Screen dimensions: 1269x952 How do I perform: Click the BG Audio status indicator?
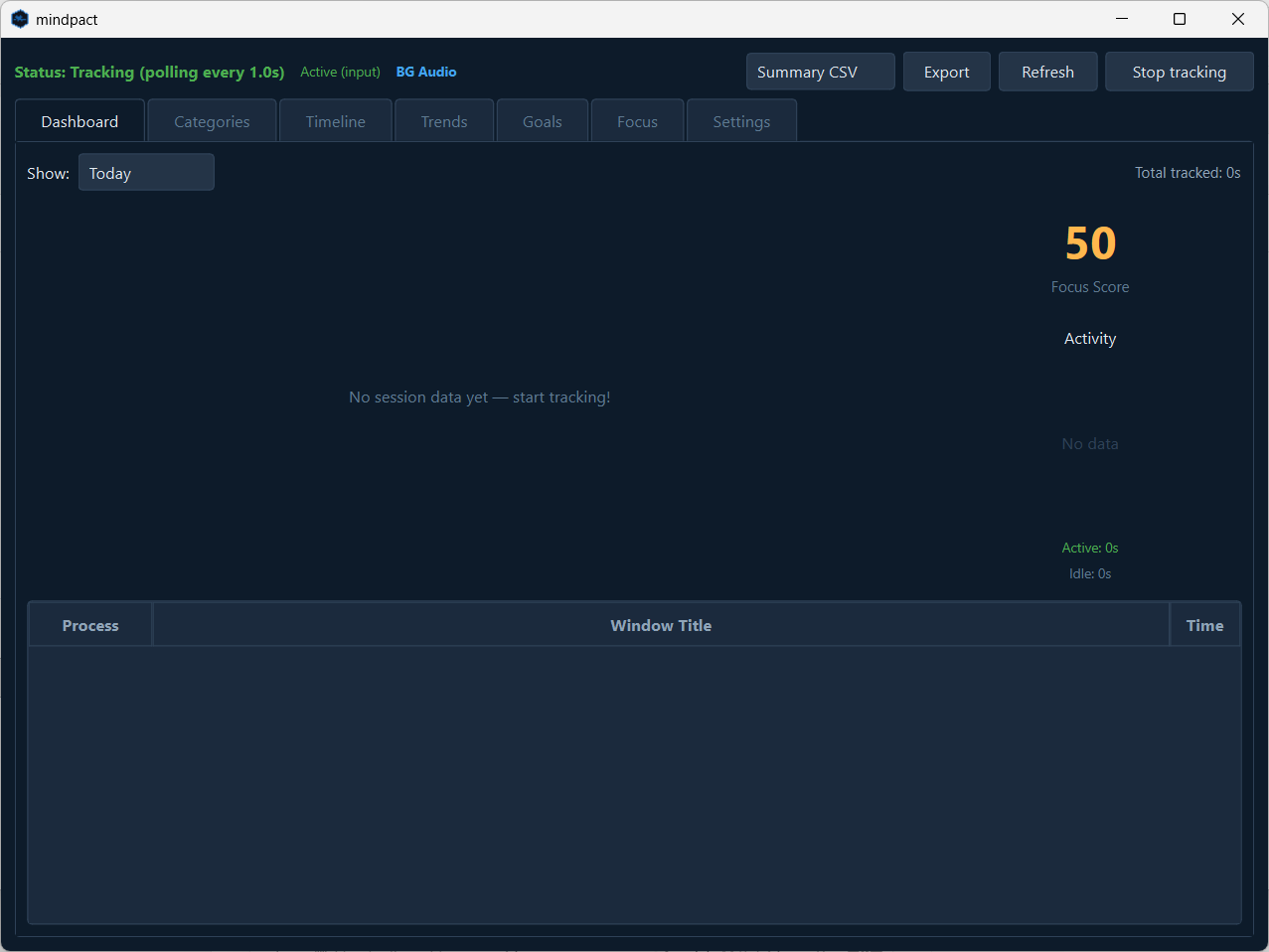(426, 72)
